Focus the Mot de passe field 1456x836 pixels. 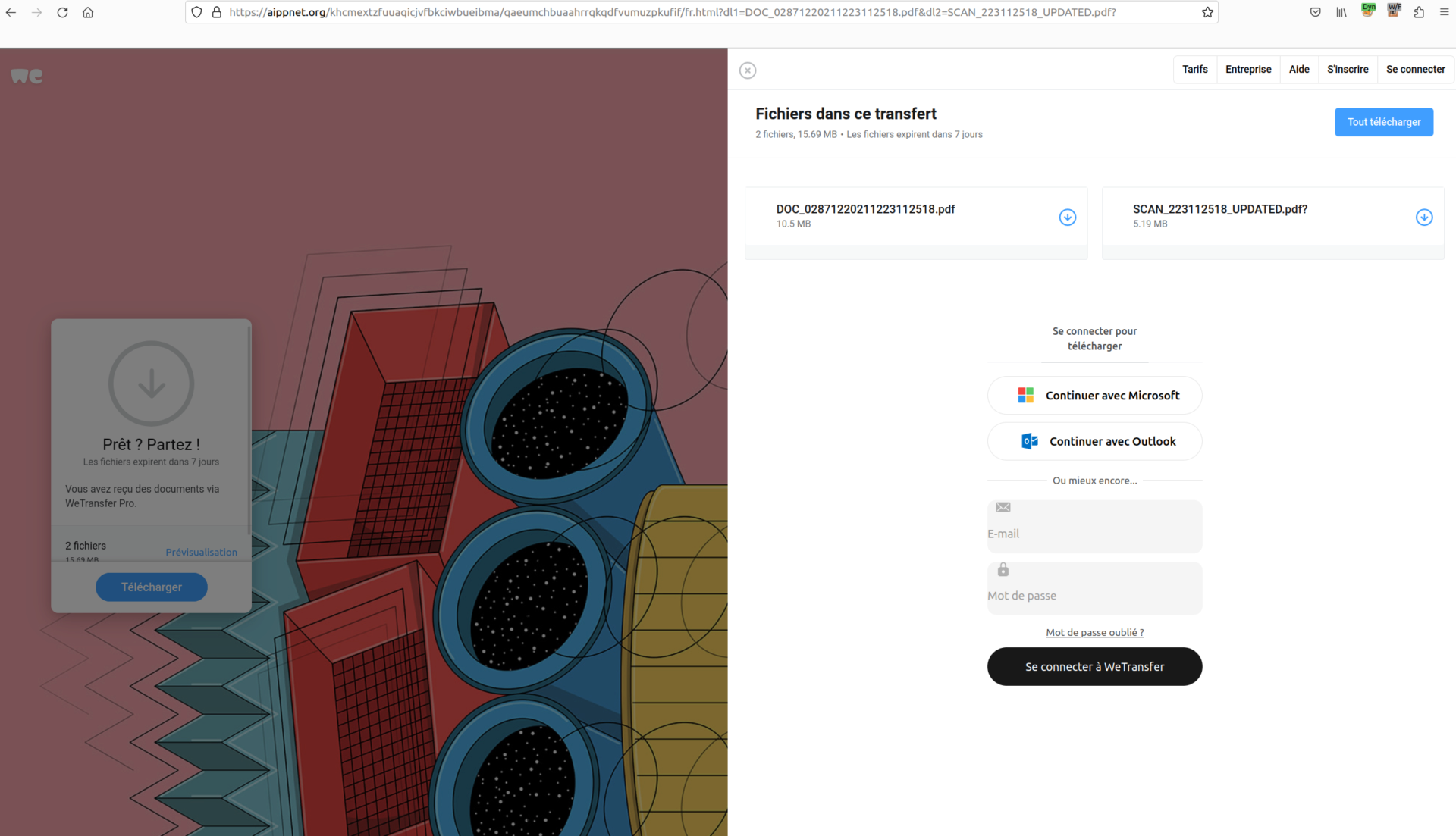(1094, 588)
